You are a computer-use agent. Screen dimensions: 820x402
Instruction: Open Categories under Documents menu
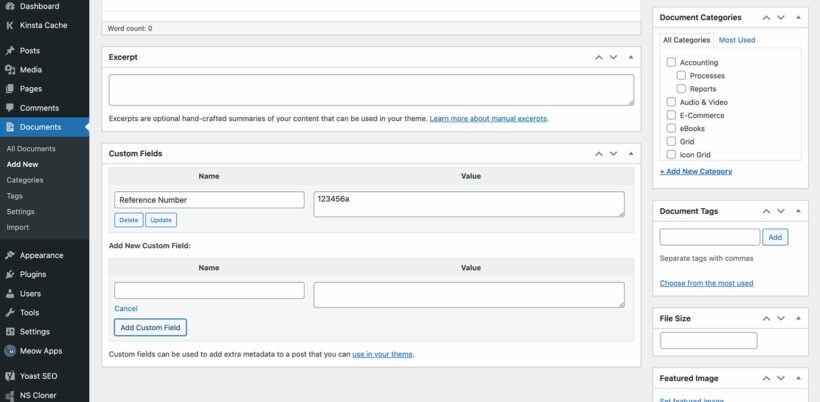coord(25,180)
